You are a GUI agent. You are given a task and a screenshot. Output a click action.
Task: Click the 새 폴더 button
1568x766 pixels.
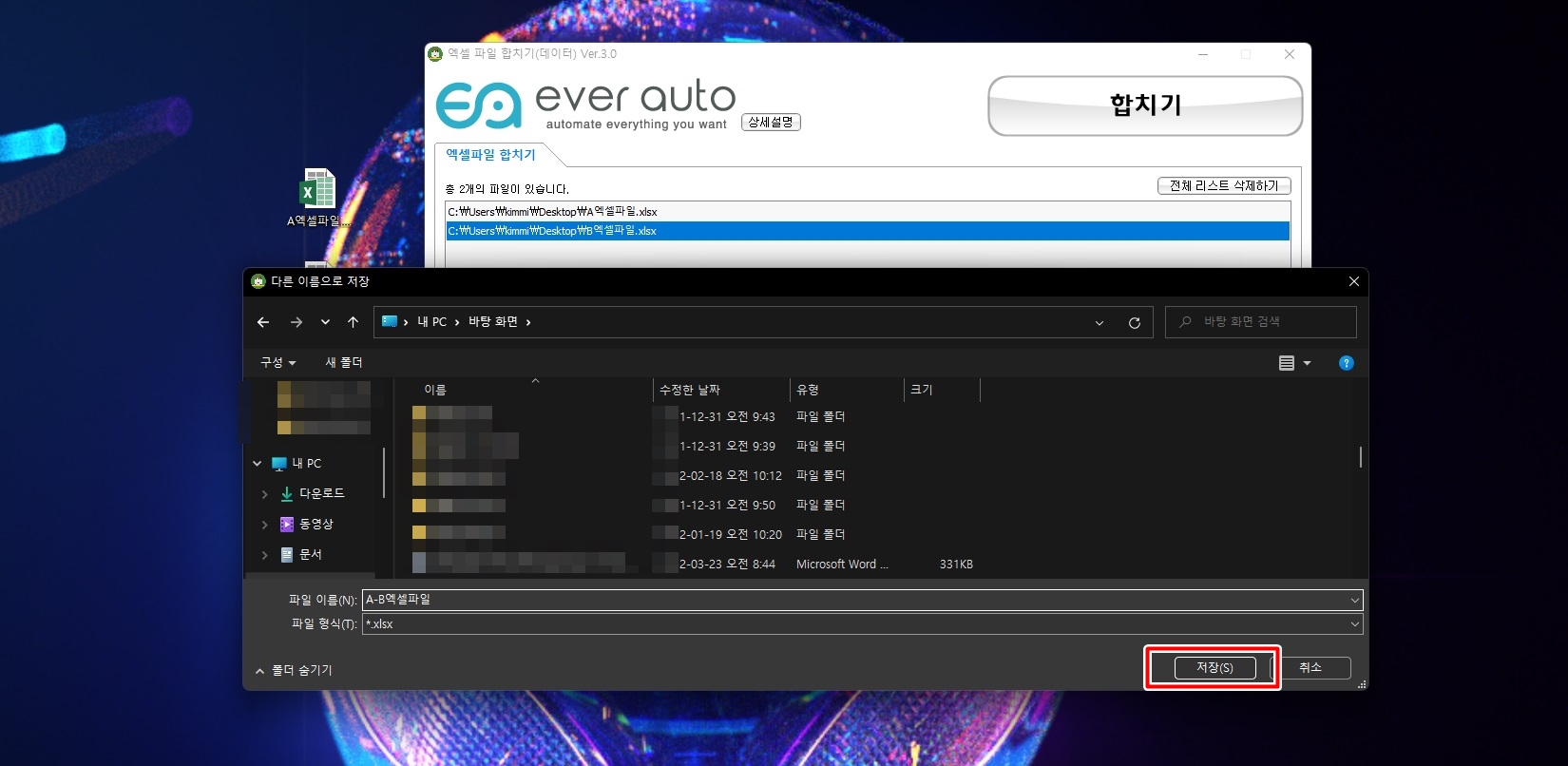[x=344, y=362]
